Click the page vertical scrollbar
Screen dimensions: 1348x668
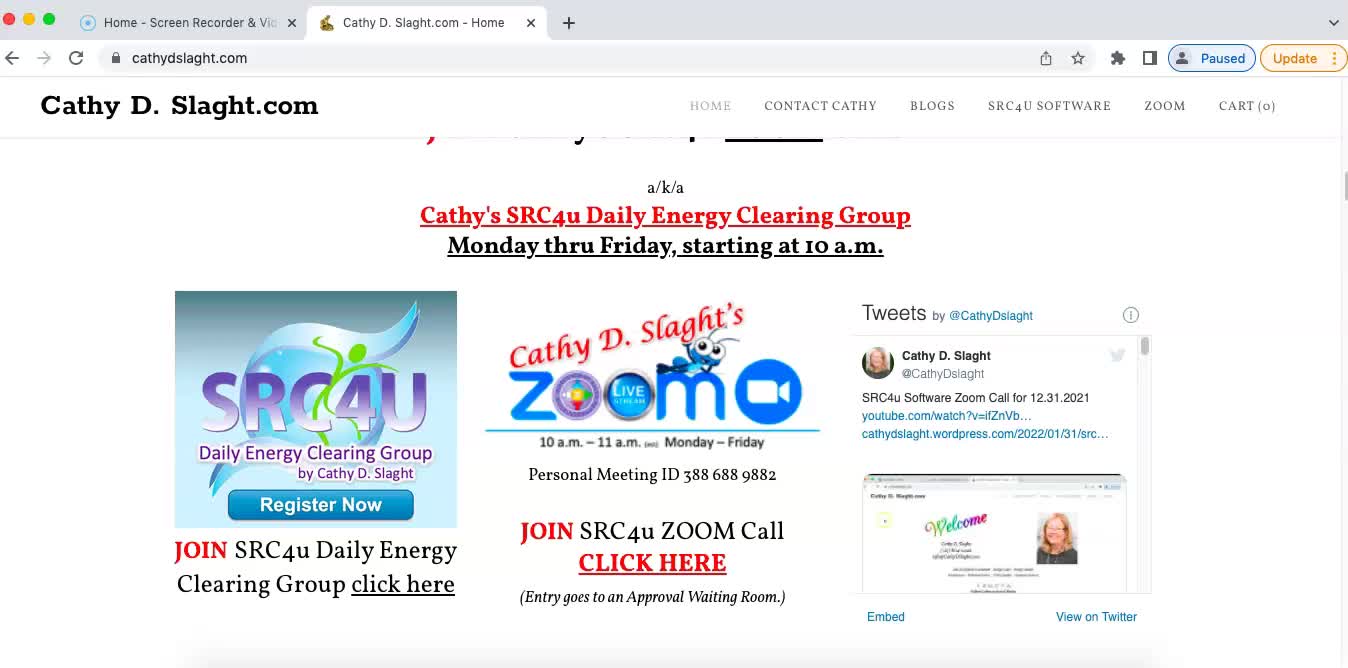coord(1344,186)
